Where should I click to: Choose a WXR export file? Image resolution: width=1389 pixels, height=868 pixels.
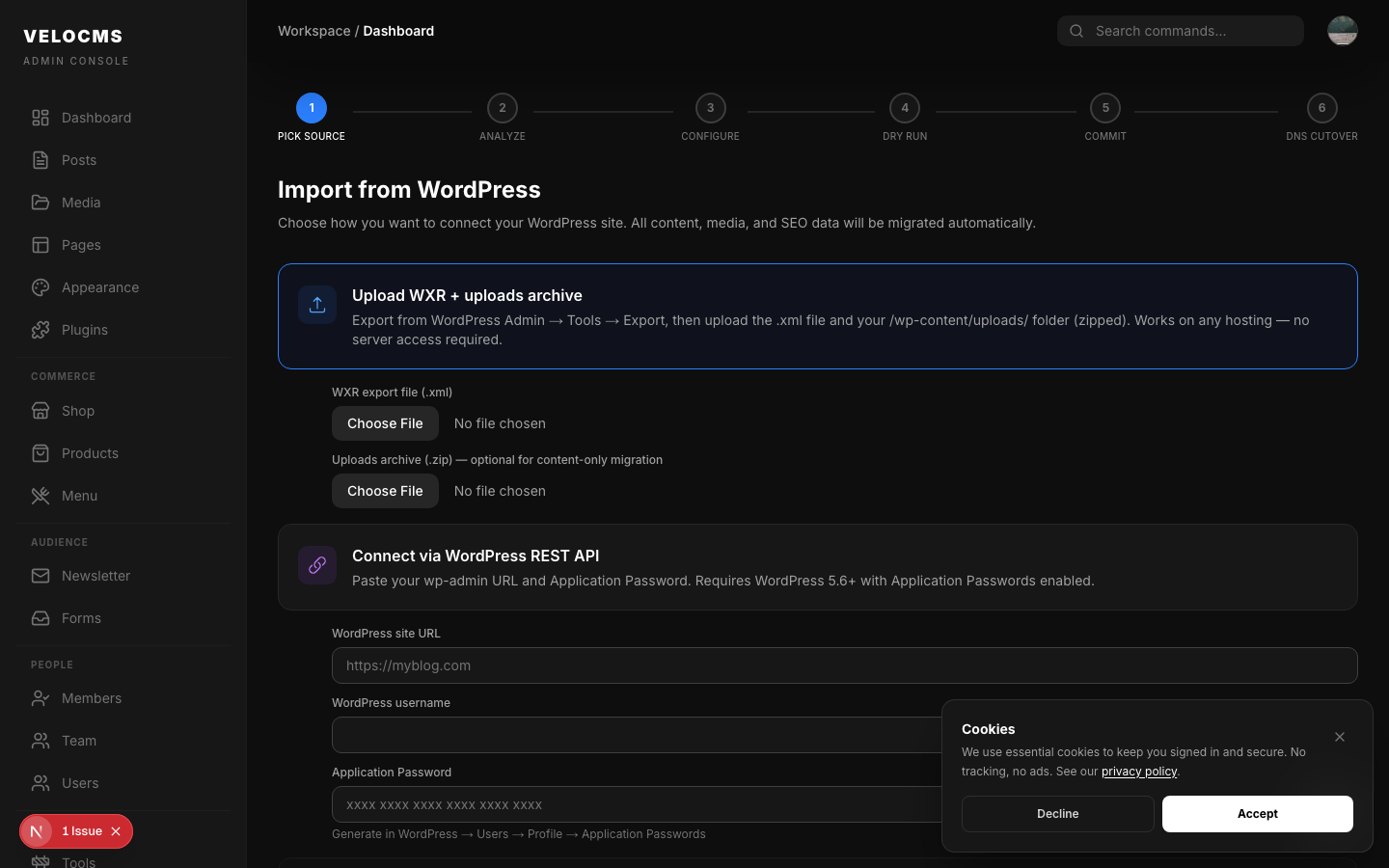tap(385, 423)
